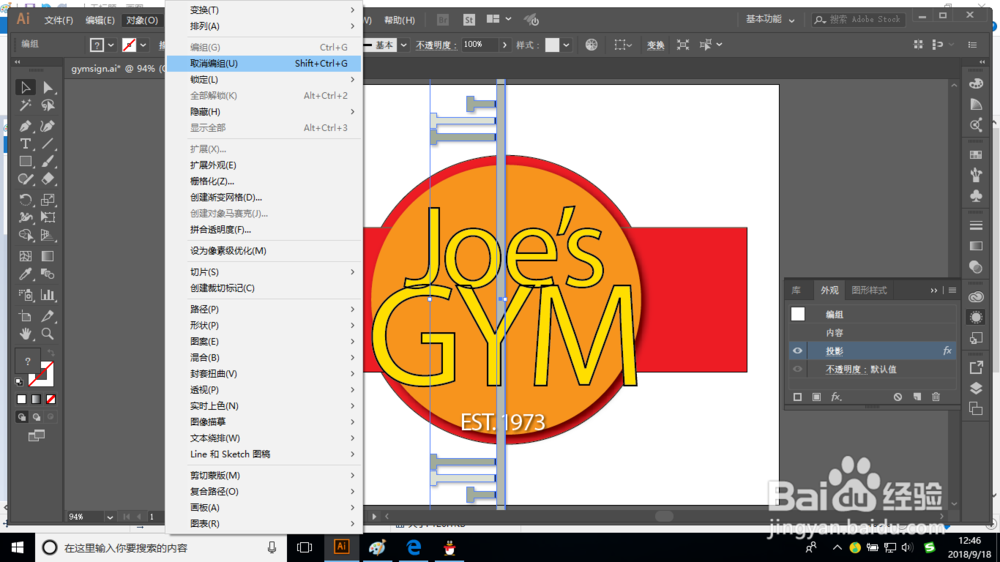Activate the Symbol Sprayer tool

[x=26, y=295]
